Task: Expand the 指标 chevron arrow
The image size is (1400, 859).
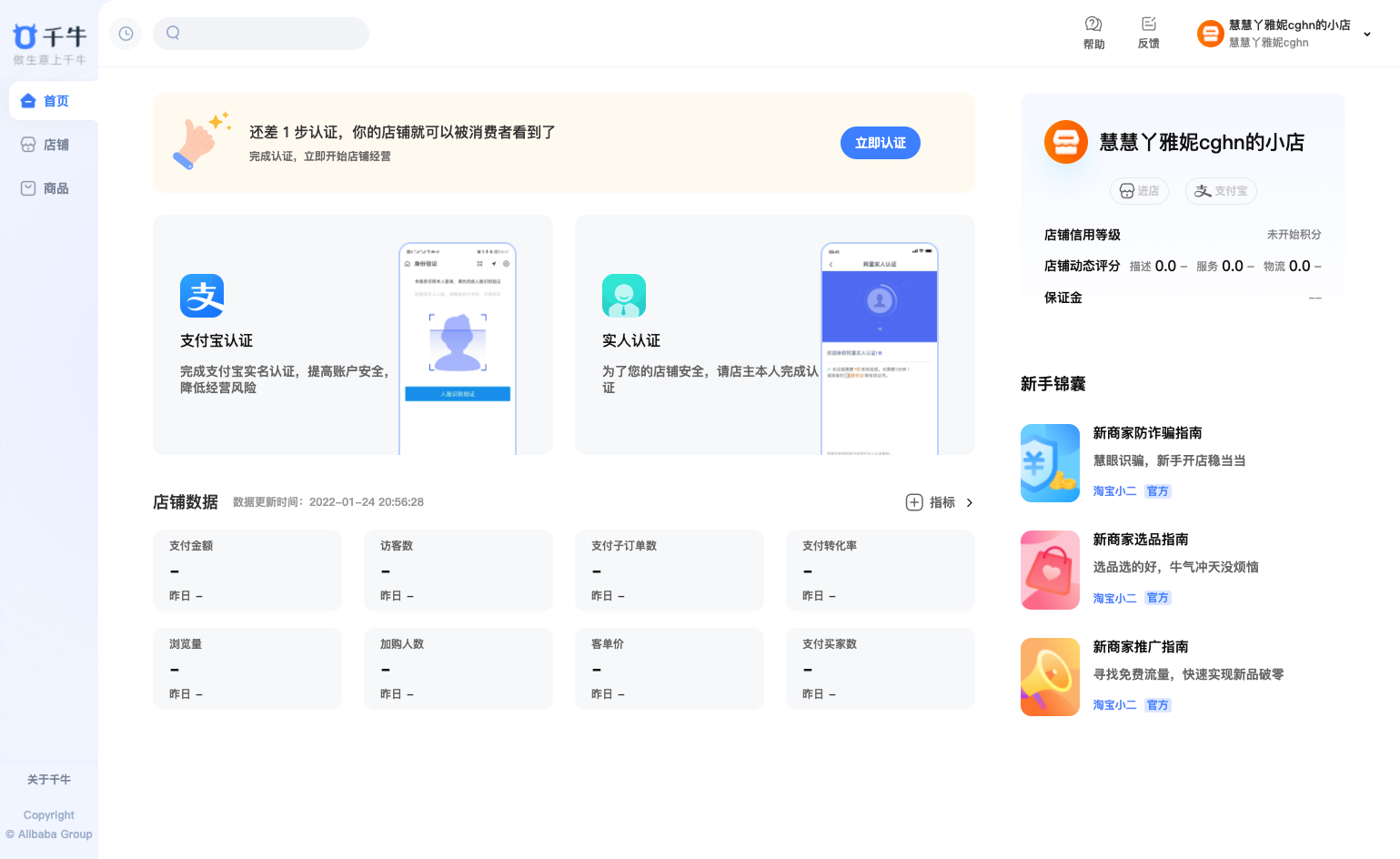Action: 970,502
